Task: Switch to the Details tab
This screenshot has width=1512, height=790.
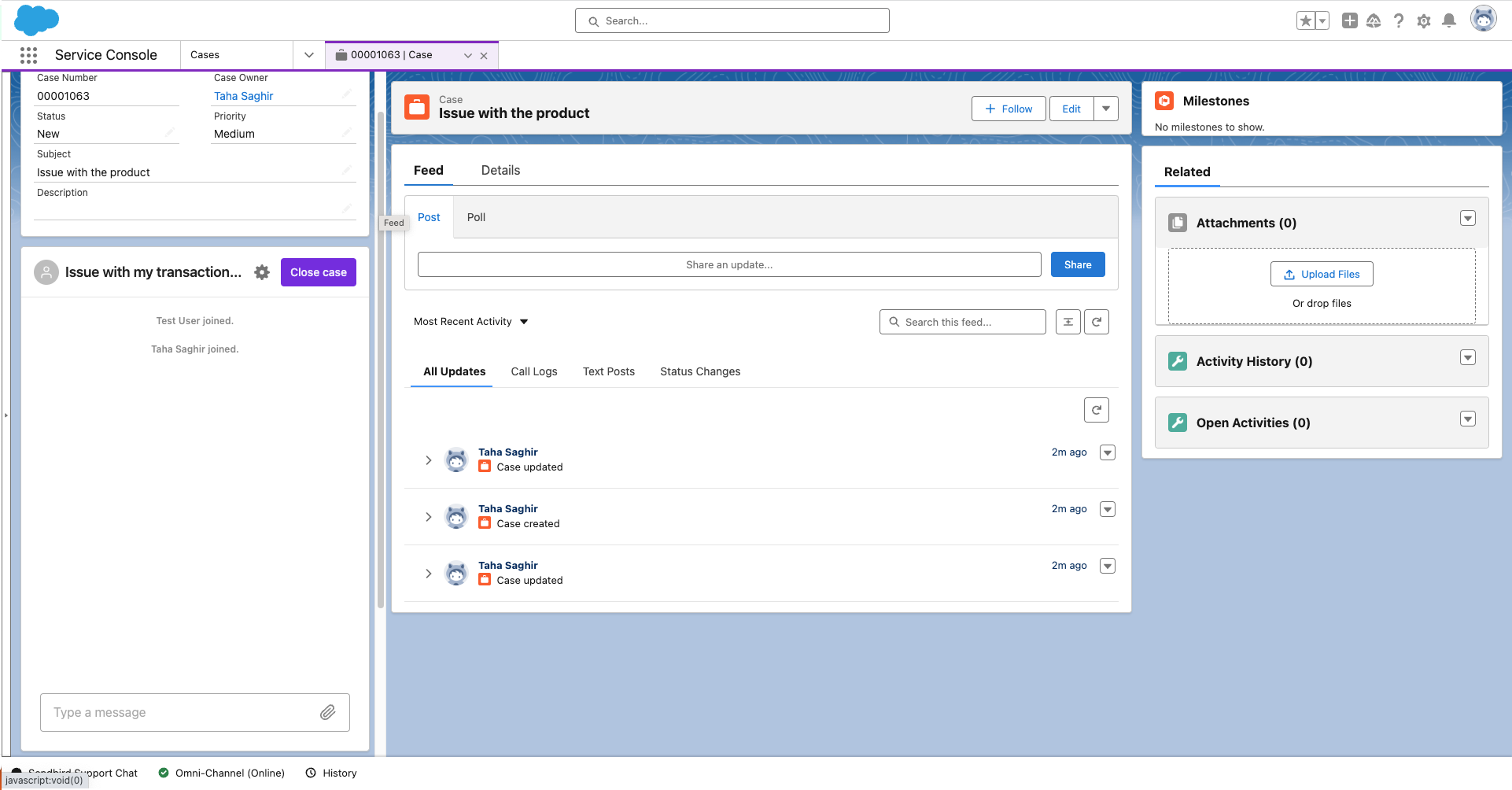Action: [500, 170]
